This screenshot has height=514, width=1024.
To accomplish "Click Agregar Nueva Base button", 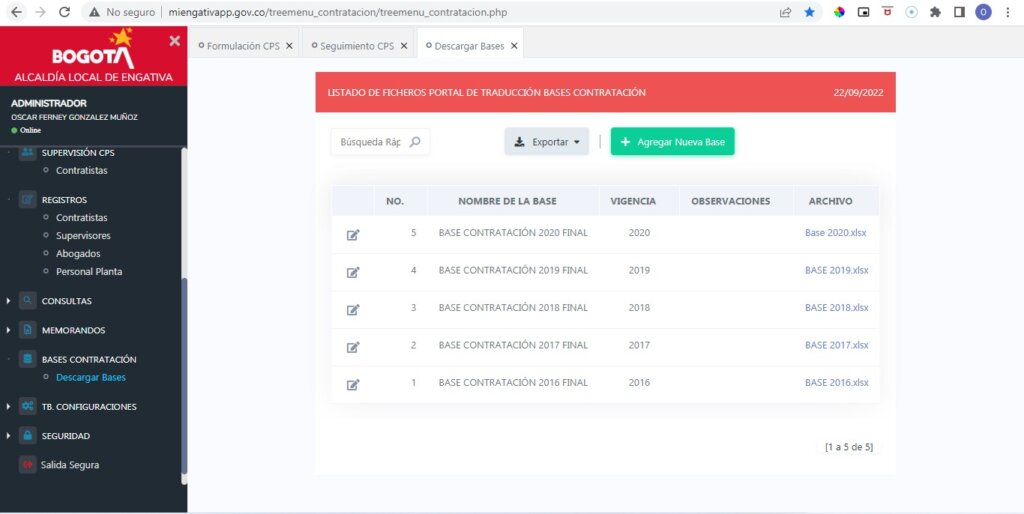I will (673, 142).
